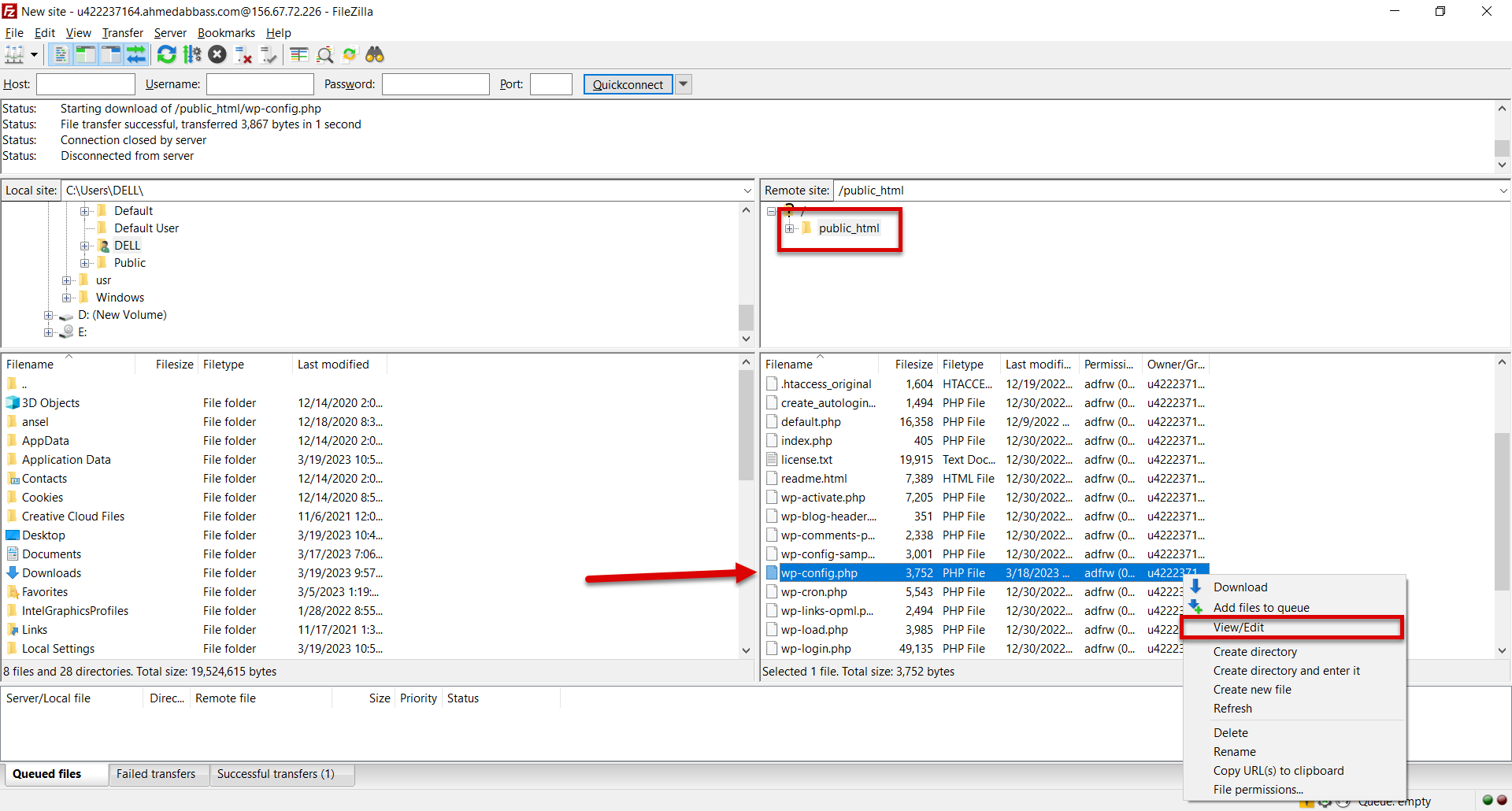Open the Quickconnect history dropdown arrow

pyautogui.click(x=684, y=84)
